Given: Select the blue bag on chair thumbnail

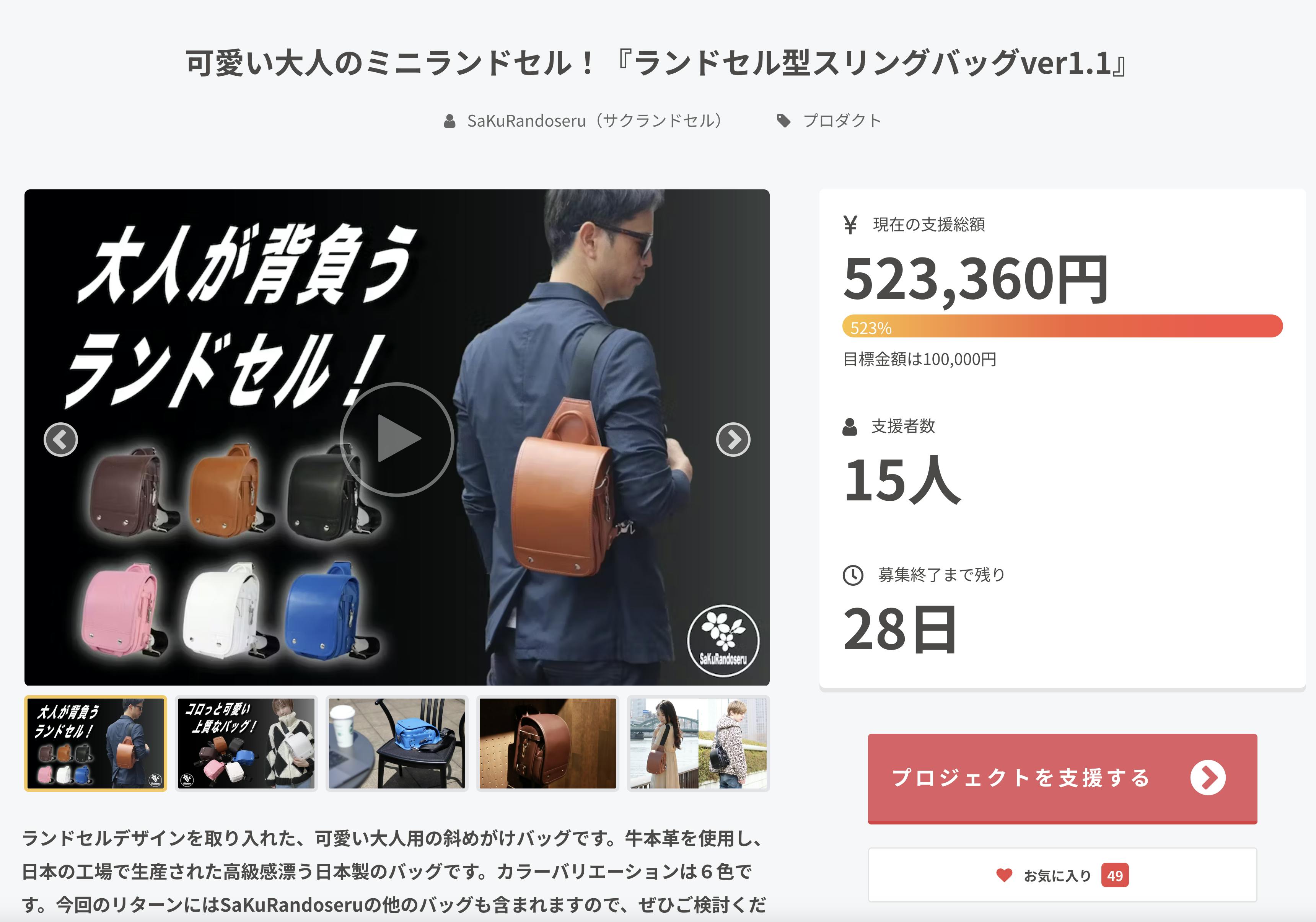Looking at the screenshot, I should point(397,743).
